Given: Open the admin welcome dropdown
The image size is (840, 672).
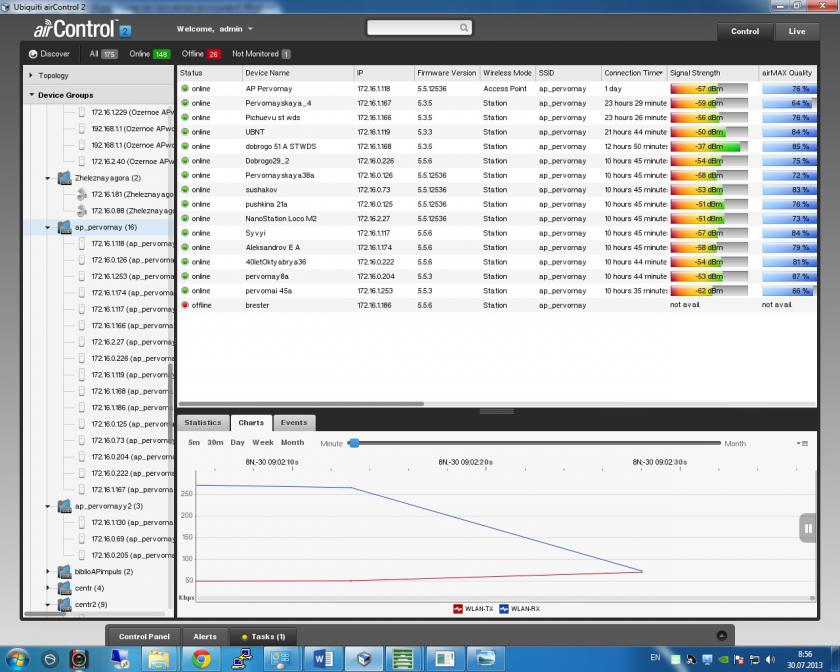Looking at the screenshot, I should pos(250,30).
